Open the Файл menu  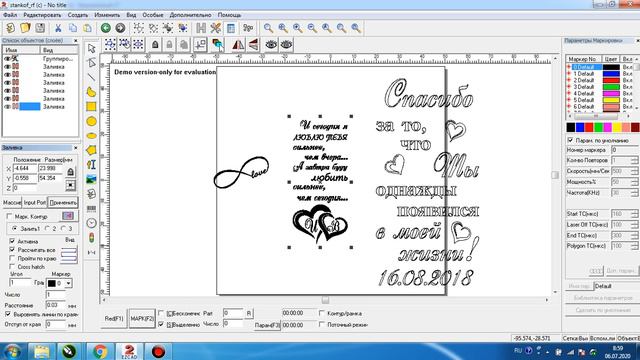tap(10, 15)
